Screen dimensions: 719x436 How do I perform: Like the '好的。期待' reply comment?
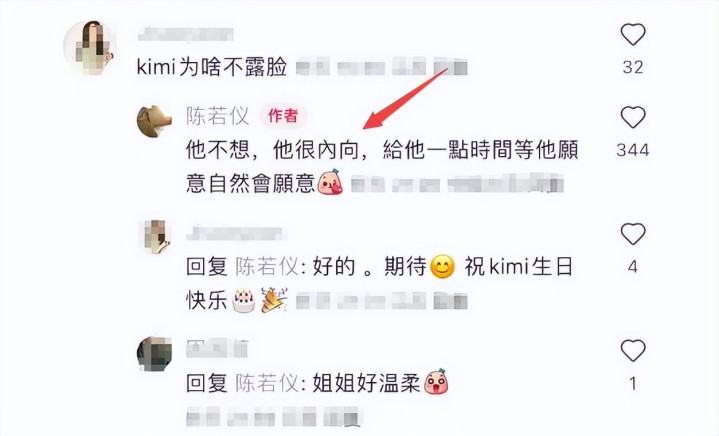click(x=633, y=234)
